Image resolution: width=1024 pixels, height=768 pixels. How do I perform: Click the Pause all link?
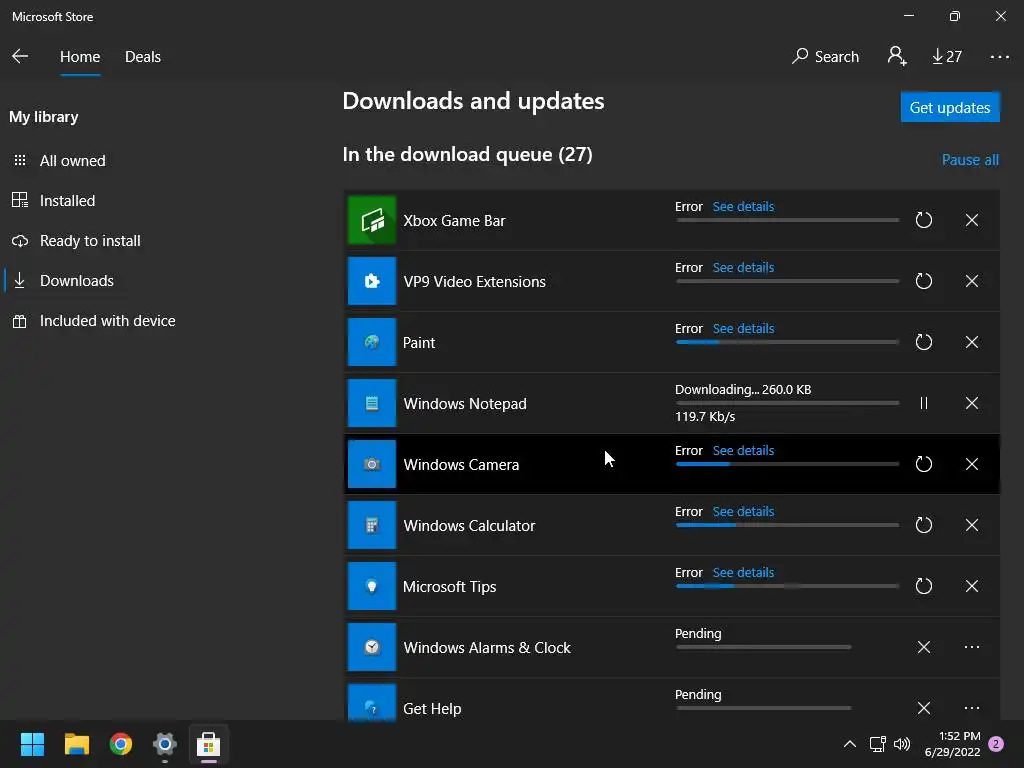[970, 160]
